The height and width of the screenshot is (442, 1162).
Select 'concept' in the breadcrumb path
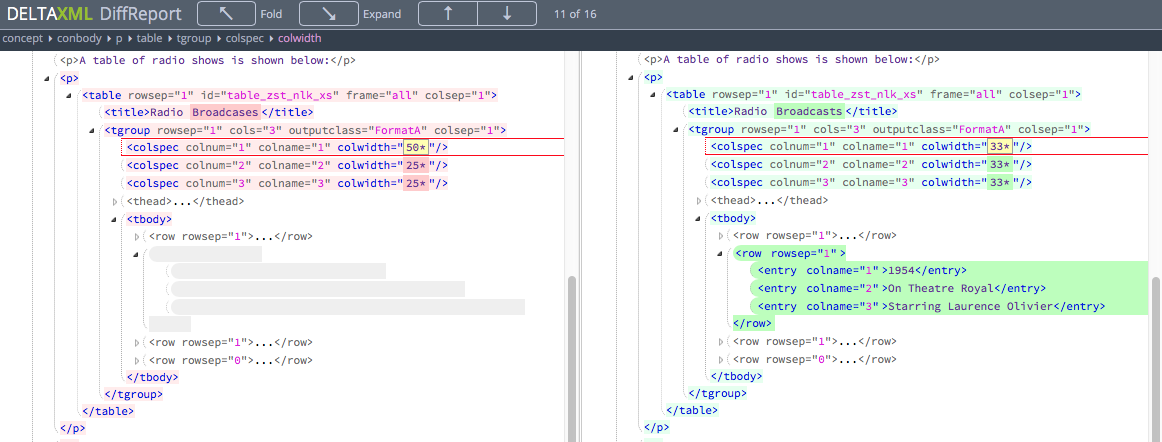pyautogui.click(x=22, y=38)
